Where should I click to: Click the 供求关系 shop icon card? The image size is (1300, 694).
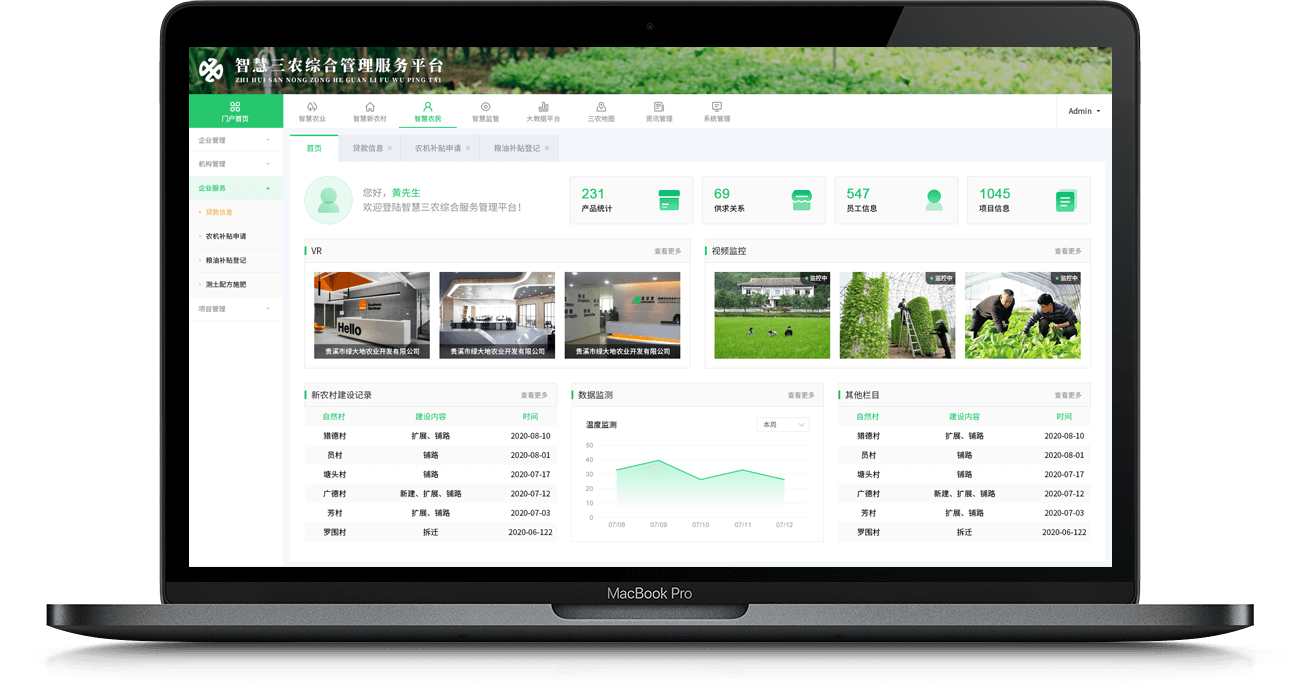coord(801,200)
